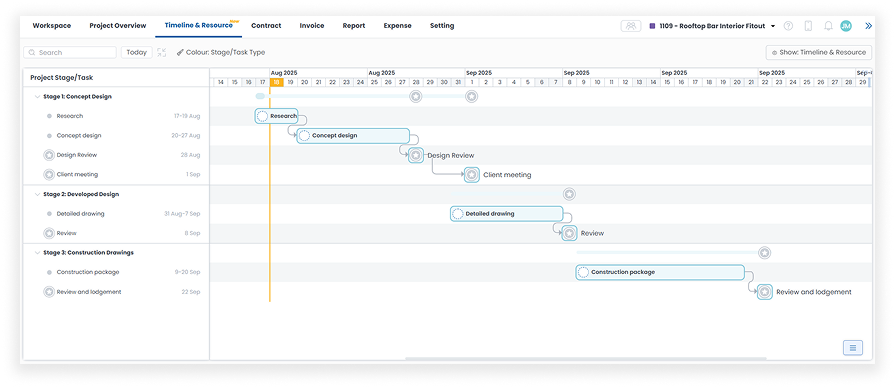Click the Construction package task status circle
This screenshot has height=388, width=895.
tap(583, 272)
